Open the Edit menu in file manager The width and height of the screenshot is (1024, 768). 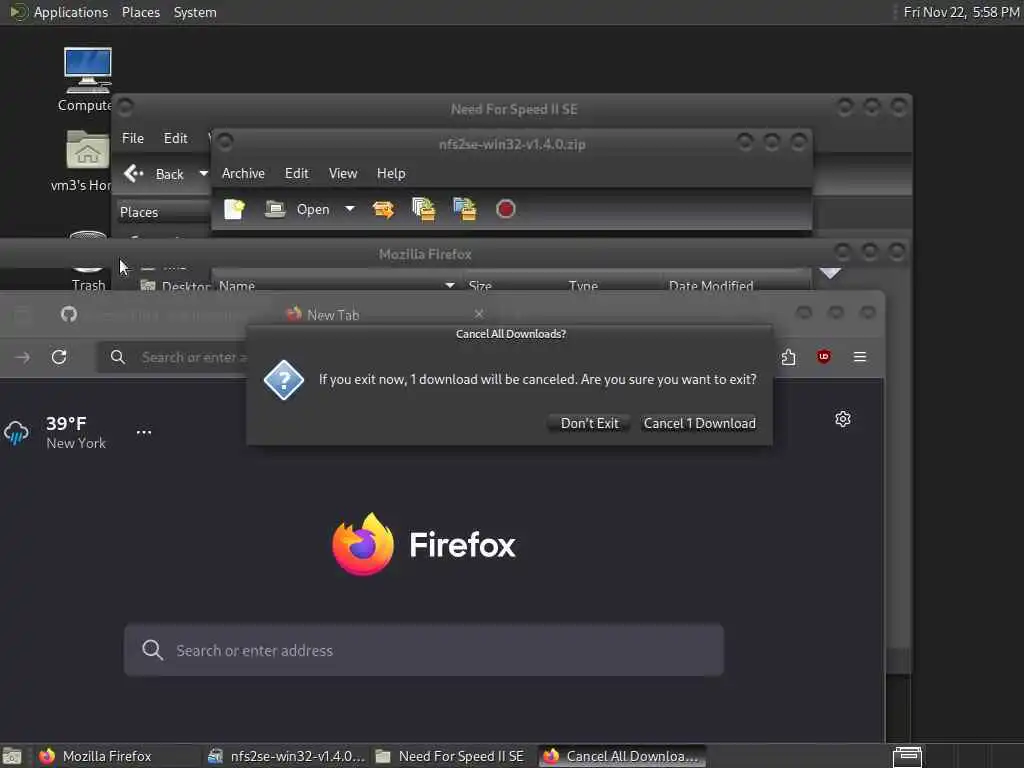click(x=175, y=138)
